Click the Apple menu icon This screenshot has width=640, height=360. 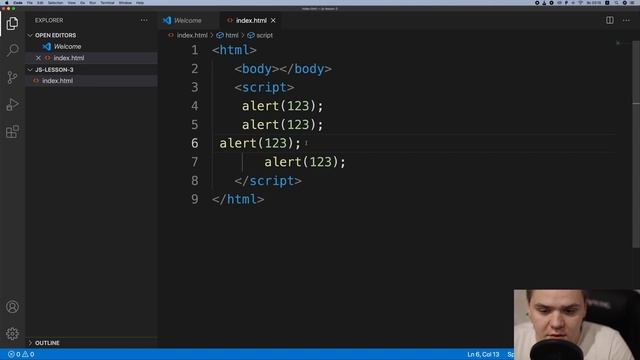(6, 2)
